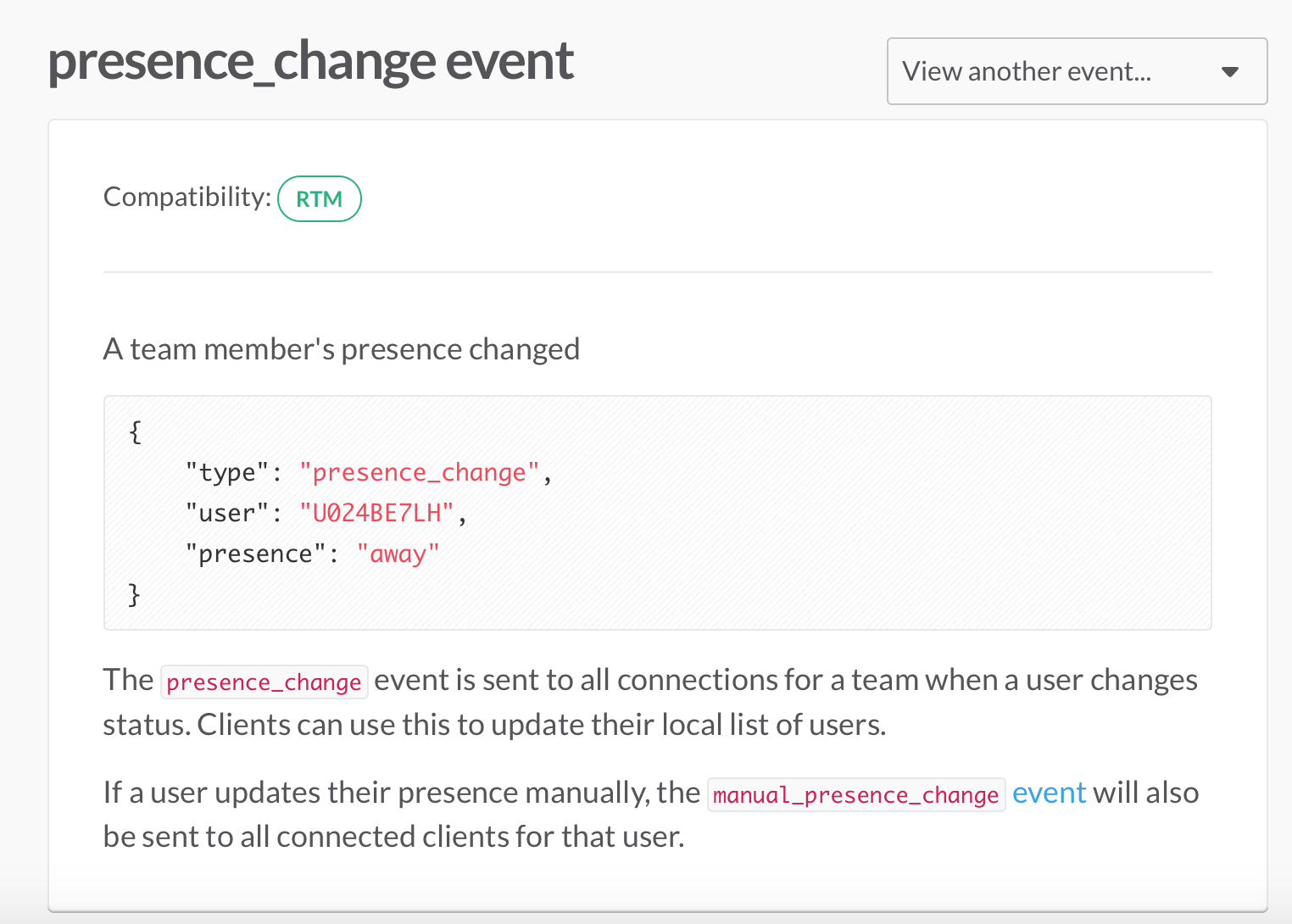Click the "presence_change event" page heading
Screen dimensions: 1292x924
[311, 61]
